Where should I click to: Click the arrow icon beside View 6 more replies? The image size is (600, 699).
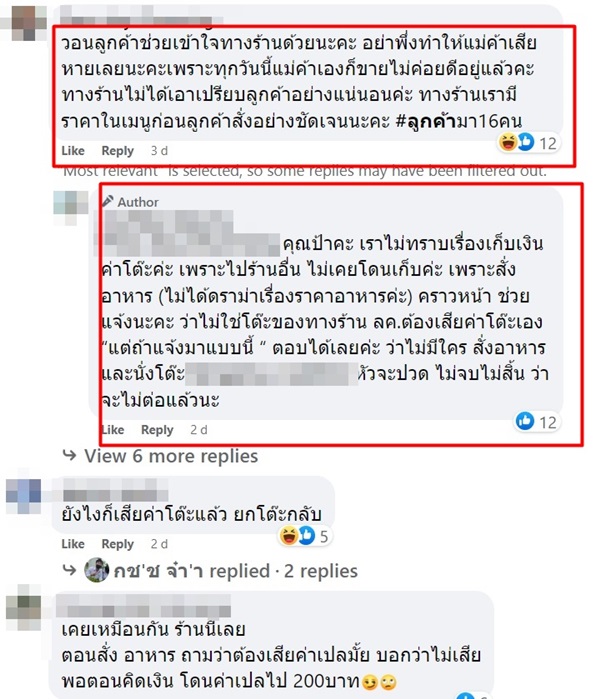[x=70, y=456]
